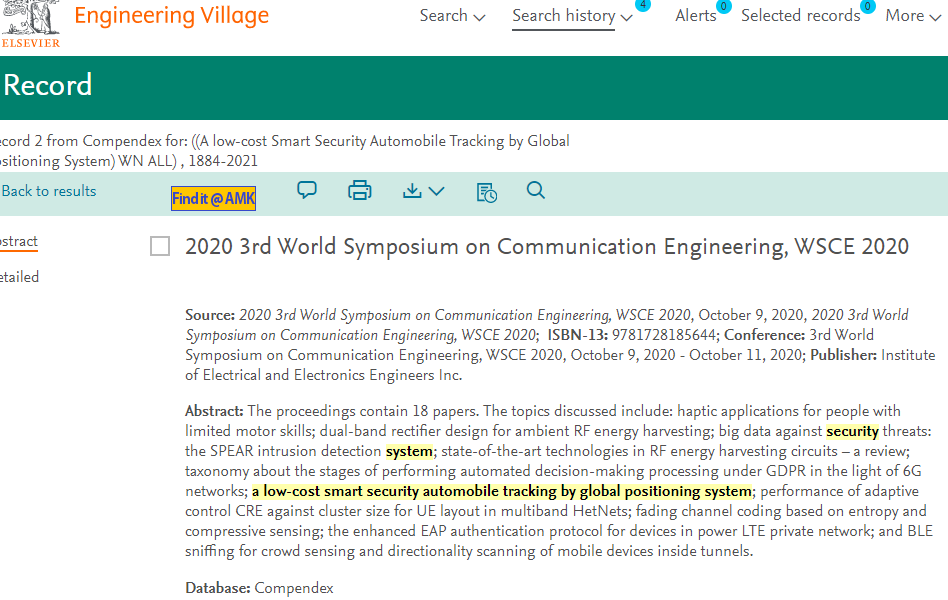Click the Alerts badge count 0
This screenshot has height=600, width=948.
tap(724, 6)
